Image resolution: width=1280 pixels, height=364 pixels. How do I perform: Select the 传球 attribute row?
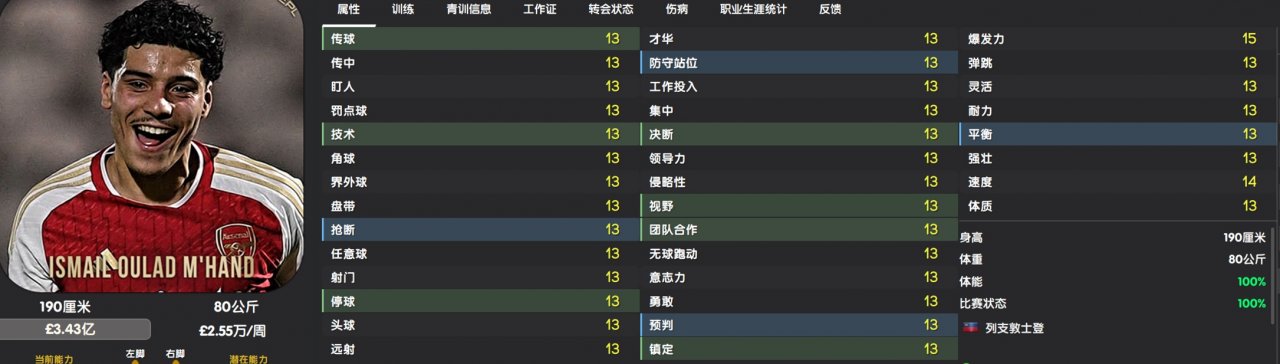coord(480,38)
